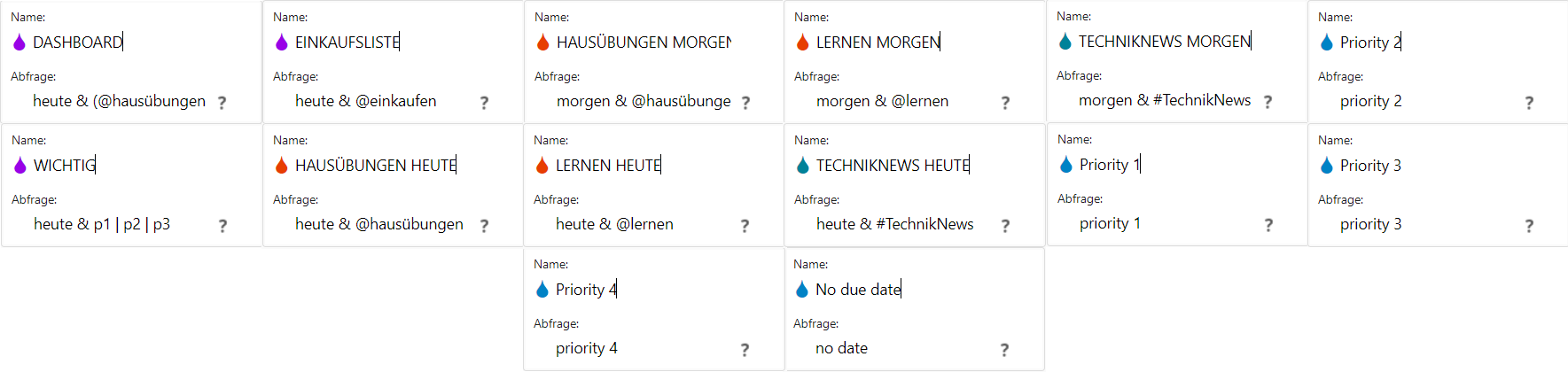
Task: Click the query field 'morgen & #TechnikNews'
Action: point(1166,100)
